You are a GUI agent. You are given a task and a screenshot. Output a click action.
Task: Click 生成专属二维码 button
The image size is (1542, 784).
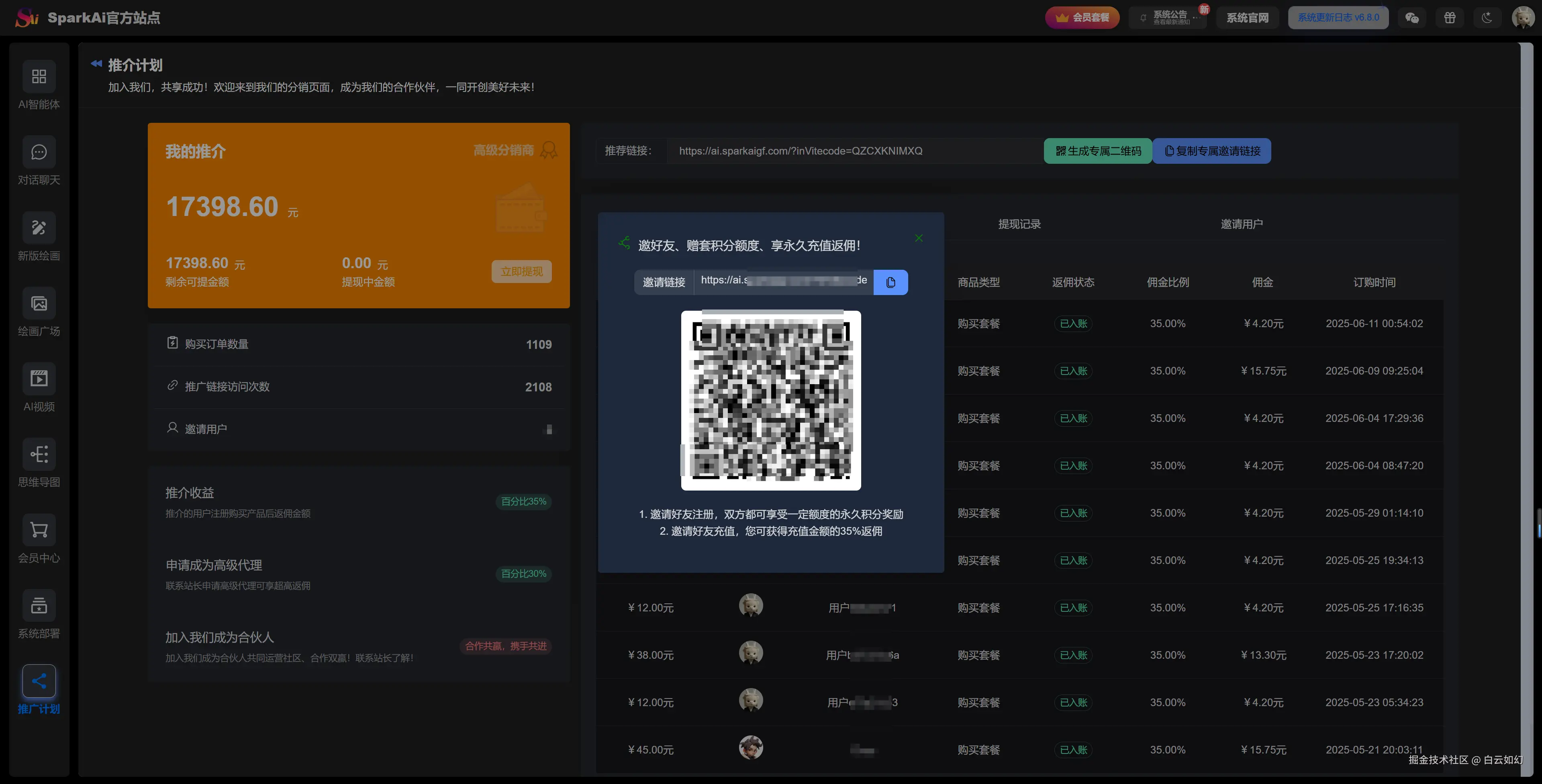(1098, 151)
